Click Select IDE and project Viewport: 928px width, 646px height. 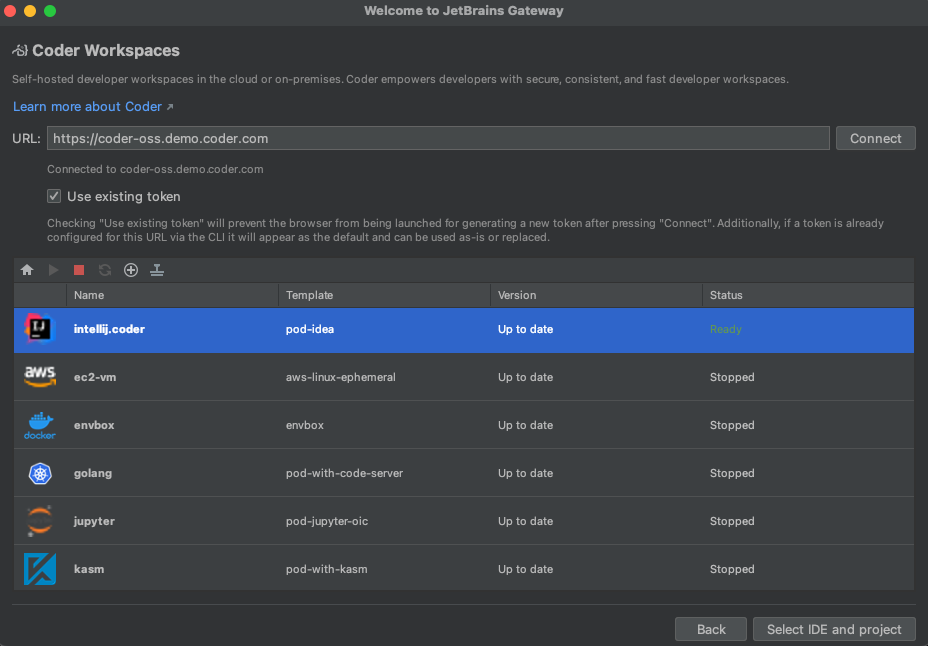point(834,629)
